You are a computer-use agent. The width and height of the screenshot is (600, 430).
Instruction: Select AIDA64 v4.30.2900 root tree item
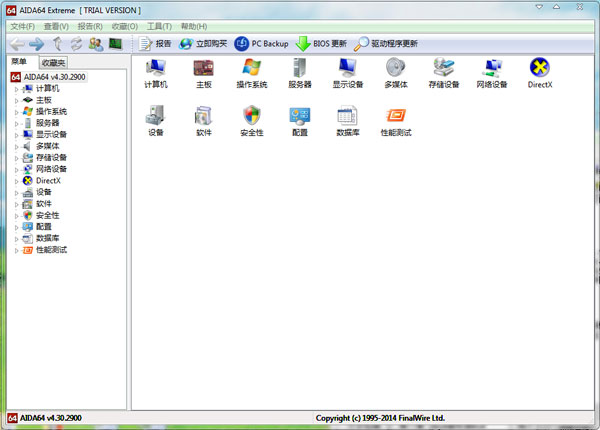(x=48, y=77)
